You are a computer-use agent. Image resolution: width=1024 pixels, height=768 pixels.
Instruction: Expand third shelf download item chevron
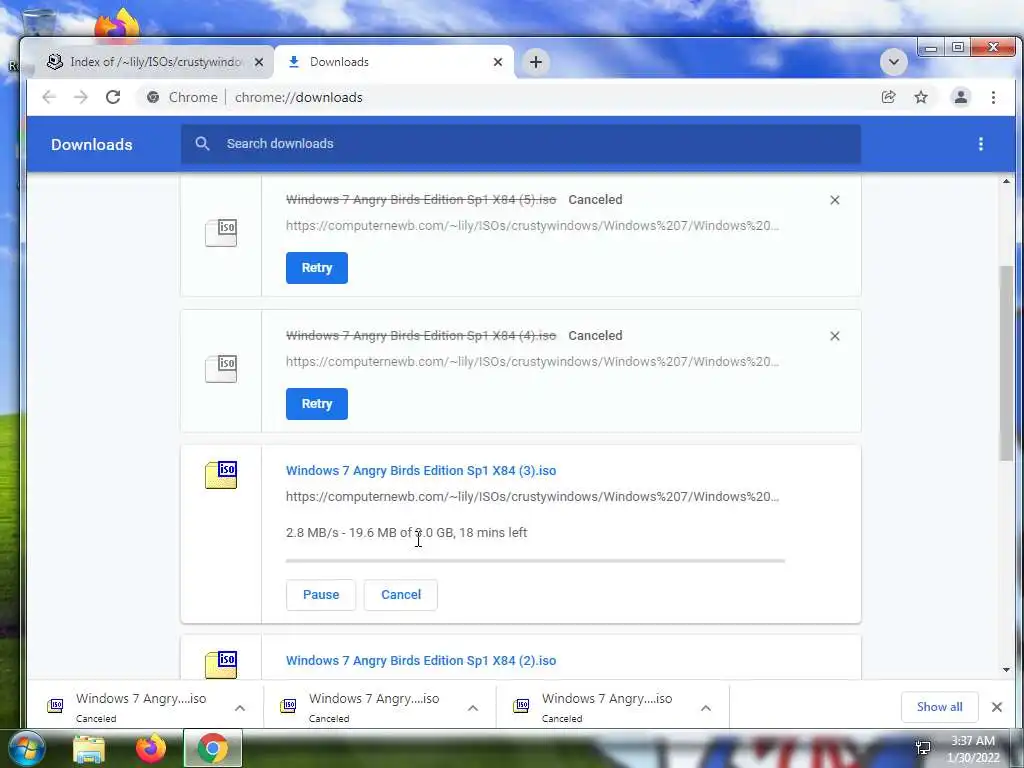click(x=706, y=708)
